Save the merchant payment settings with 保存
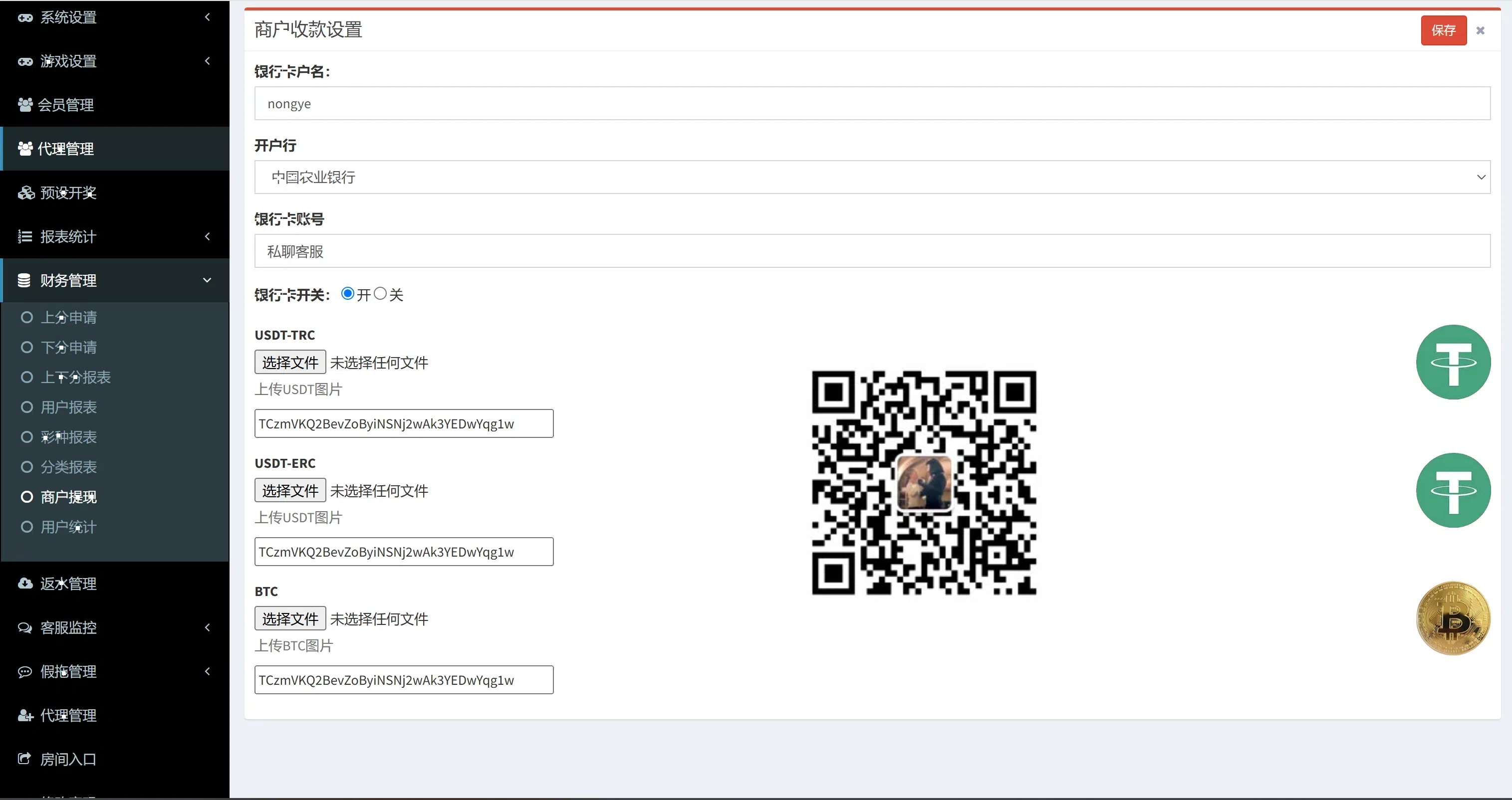The height and width of the screenshot is (800, 1512). pos(1443,30)
